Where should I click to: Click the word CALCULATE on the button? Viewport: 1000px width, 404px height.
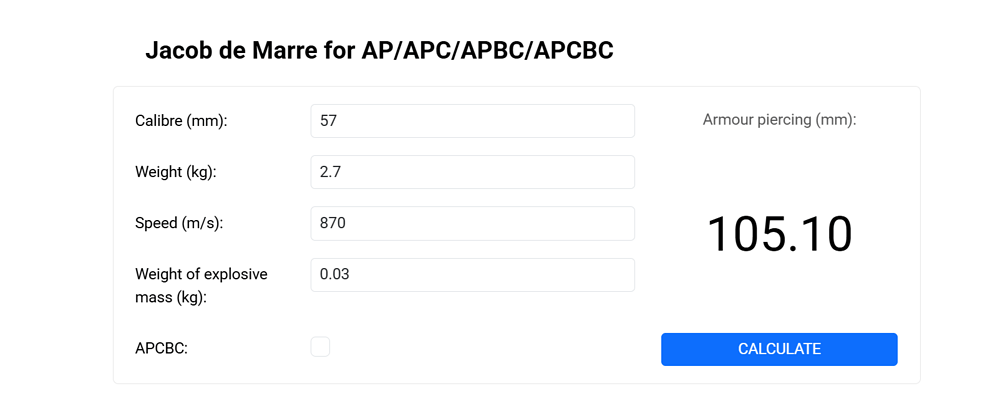coord(779,349)
